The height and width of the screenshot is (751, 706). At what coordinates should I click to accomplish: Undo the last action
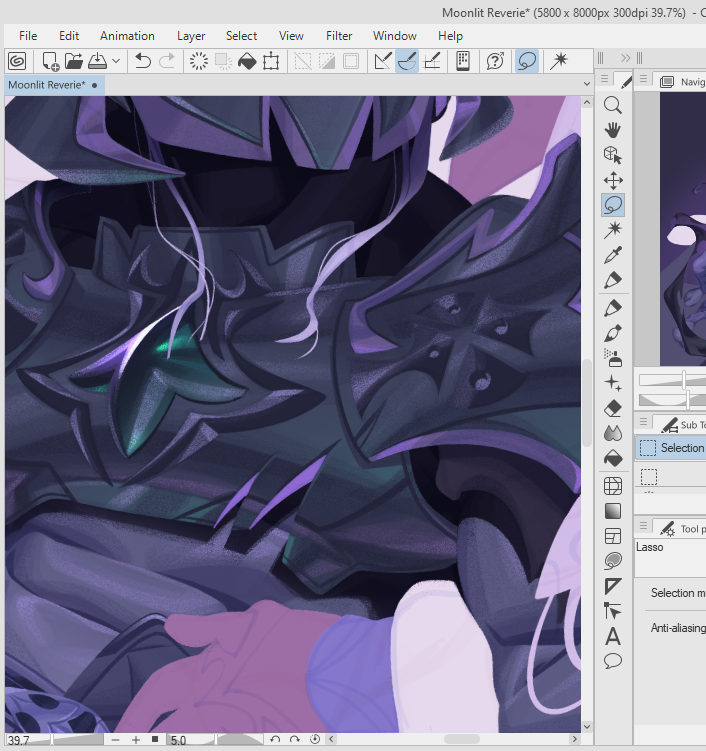pos(143,61)
